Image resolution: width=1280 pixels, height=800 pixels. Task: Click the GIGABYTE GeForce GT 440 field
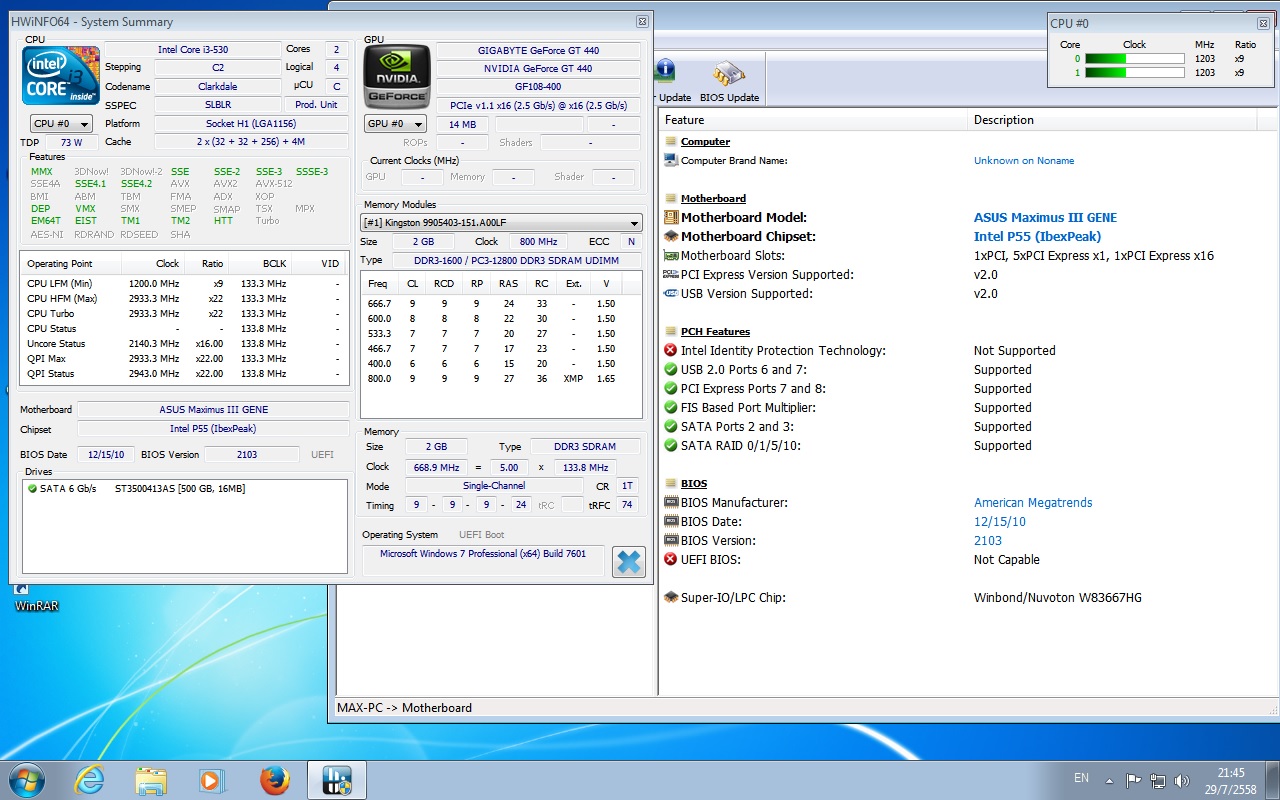click(x=538, y=50)
